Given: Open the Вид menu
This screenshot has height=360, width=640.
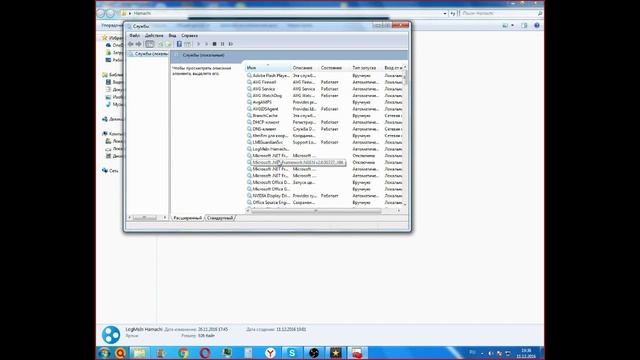Looking at the screenshot, I should [x=172, y=36].
